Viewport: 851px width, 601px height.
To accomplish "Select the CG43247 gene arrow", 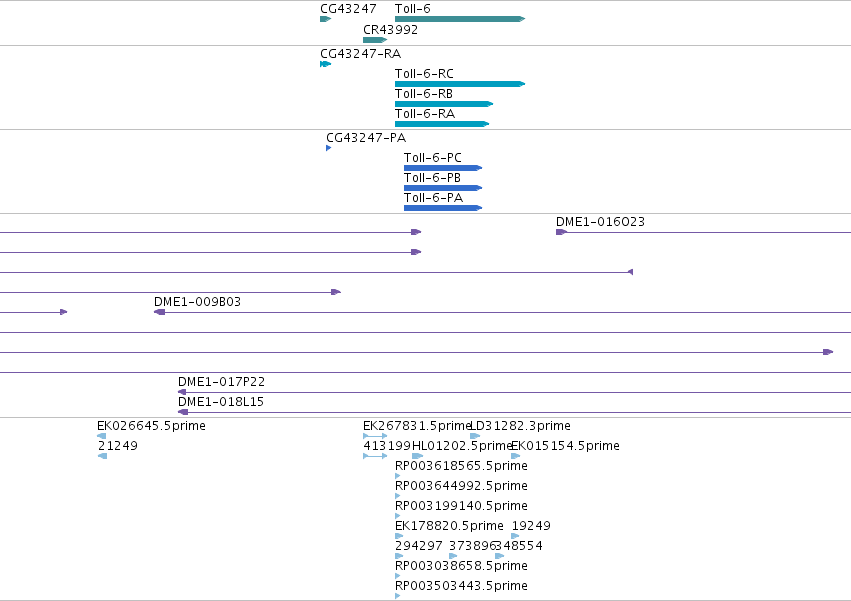I will pos(326,19).
